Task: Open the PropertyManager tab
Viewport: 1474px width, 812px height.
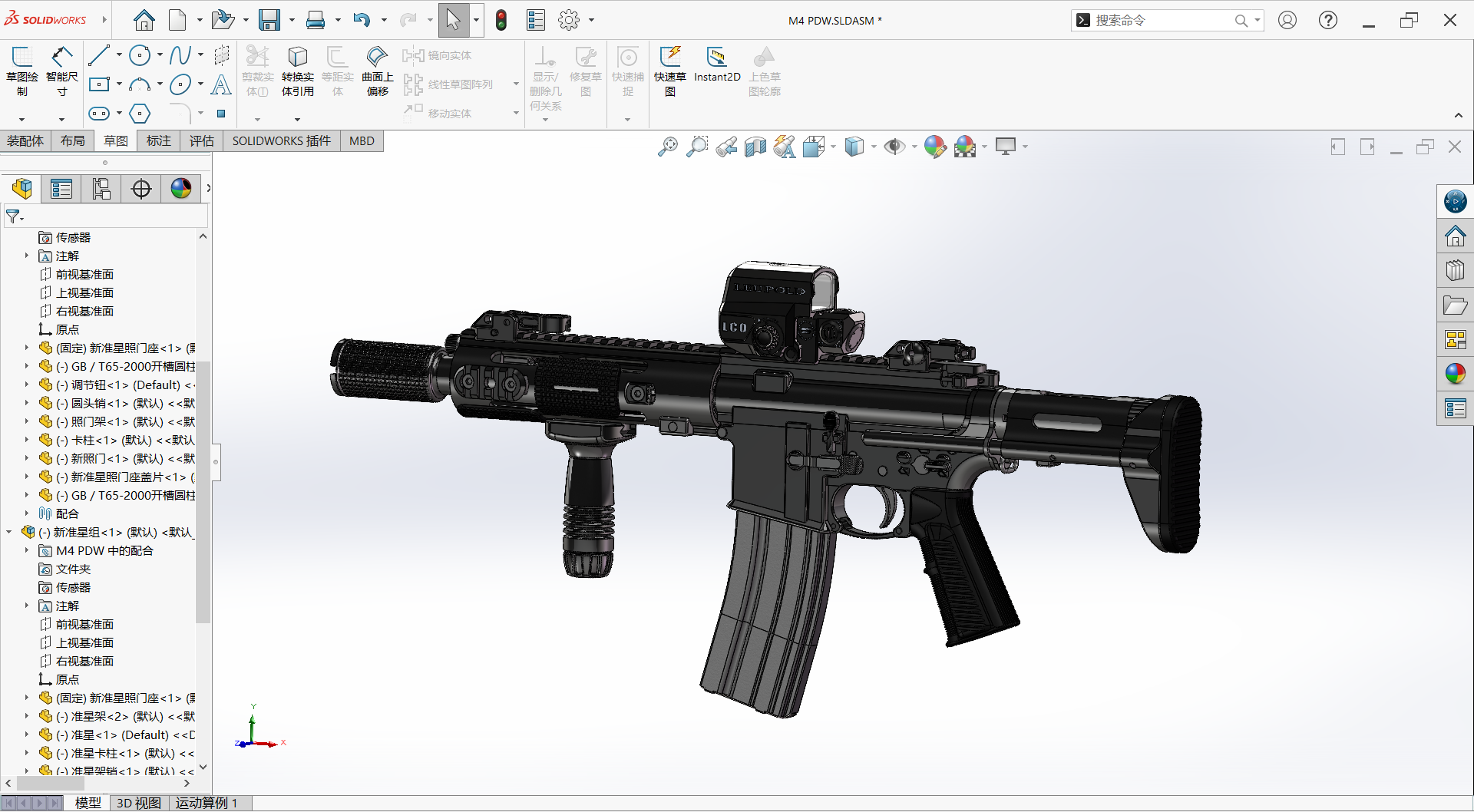Action: pos(61,189)
